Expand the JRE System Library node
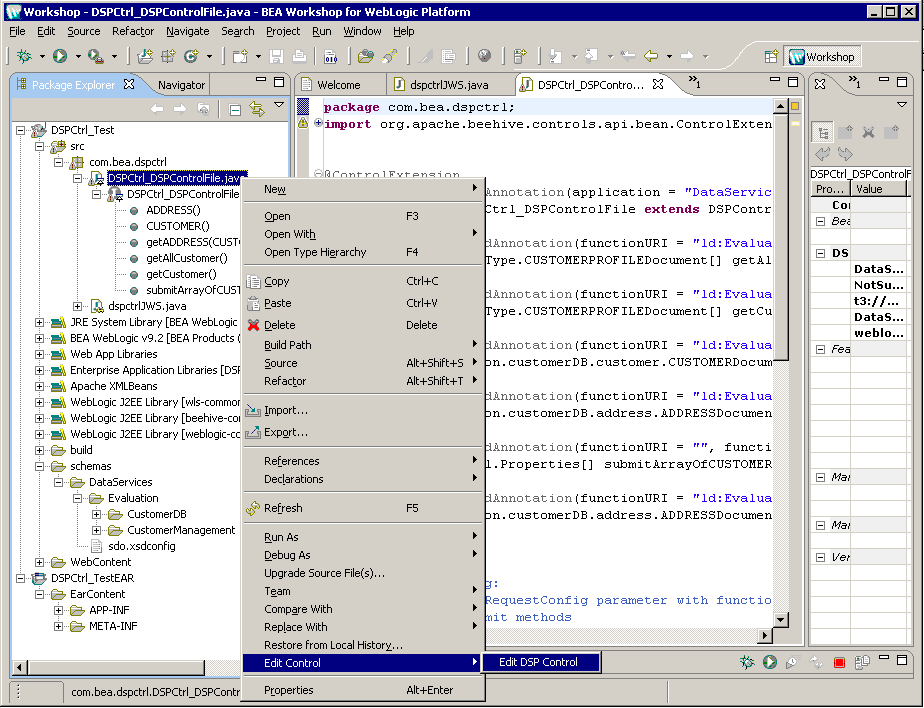The width and height of the screenshot is (924, 708). coord(40,322)
